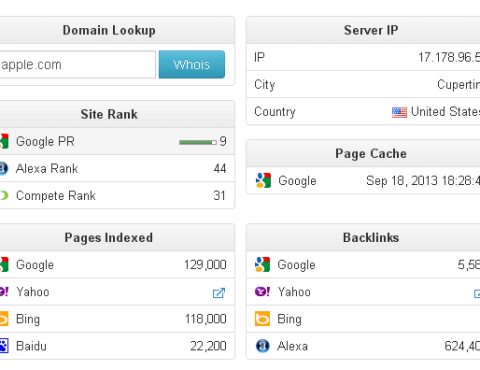Click the Yahoo icon in Backlinks
The height and width of the screenshot is (370, 480).
[x=263, y=292]
